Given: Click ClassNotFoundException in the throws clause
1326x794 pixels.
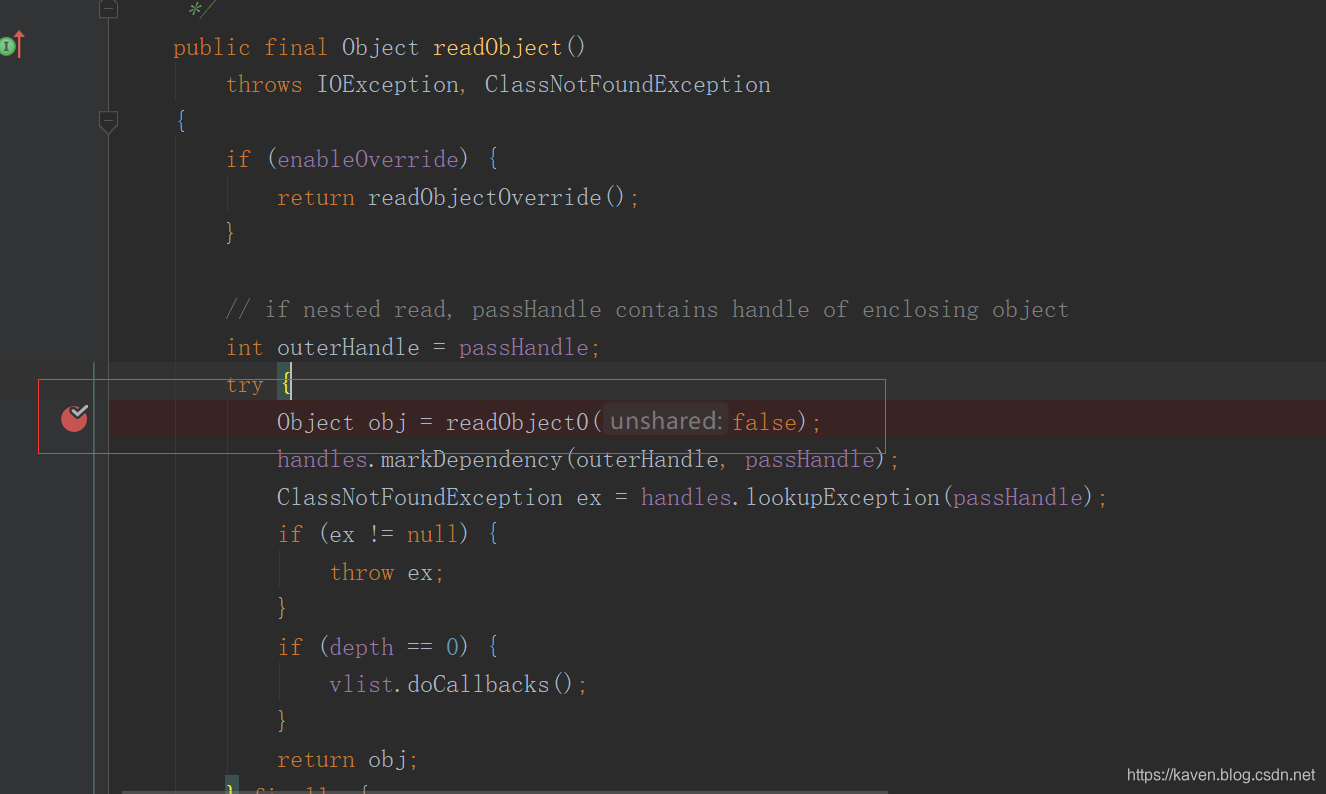Looking at the screenshot, I should [x=628, y=85].
